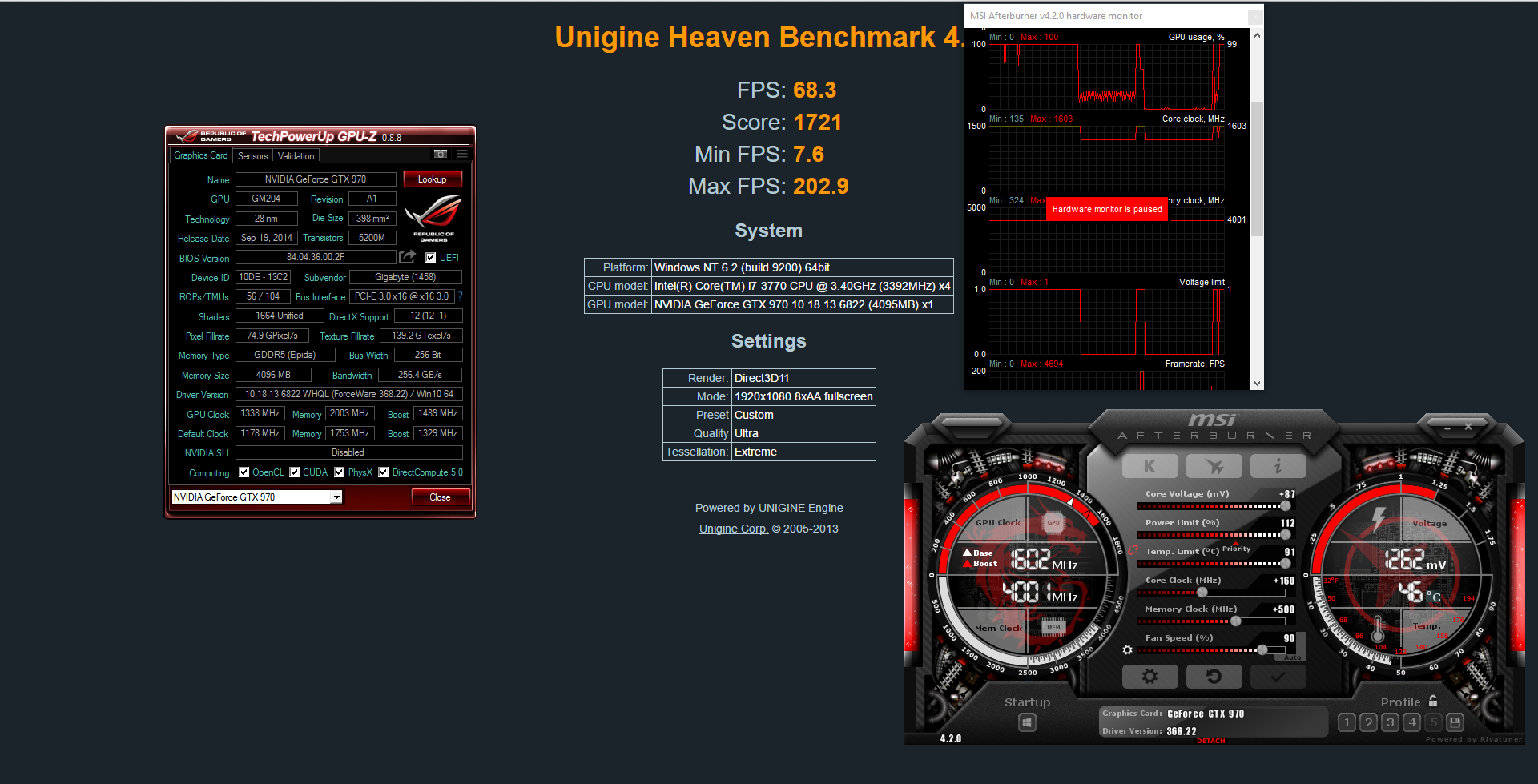Image resolution: width=1538 pixels, height=784 pixels.
Task: Click the small fan settings gear icon
Action: coord(1127,650)
